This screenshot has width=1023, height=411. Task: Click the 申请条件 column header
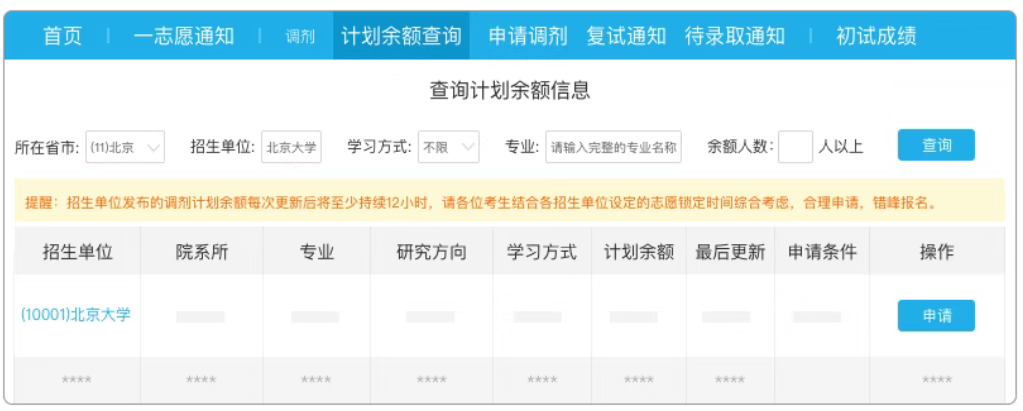pos(822,252)
